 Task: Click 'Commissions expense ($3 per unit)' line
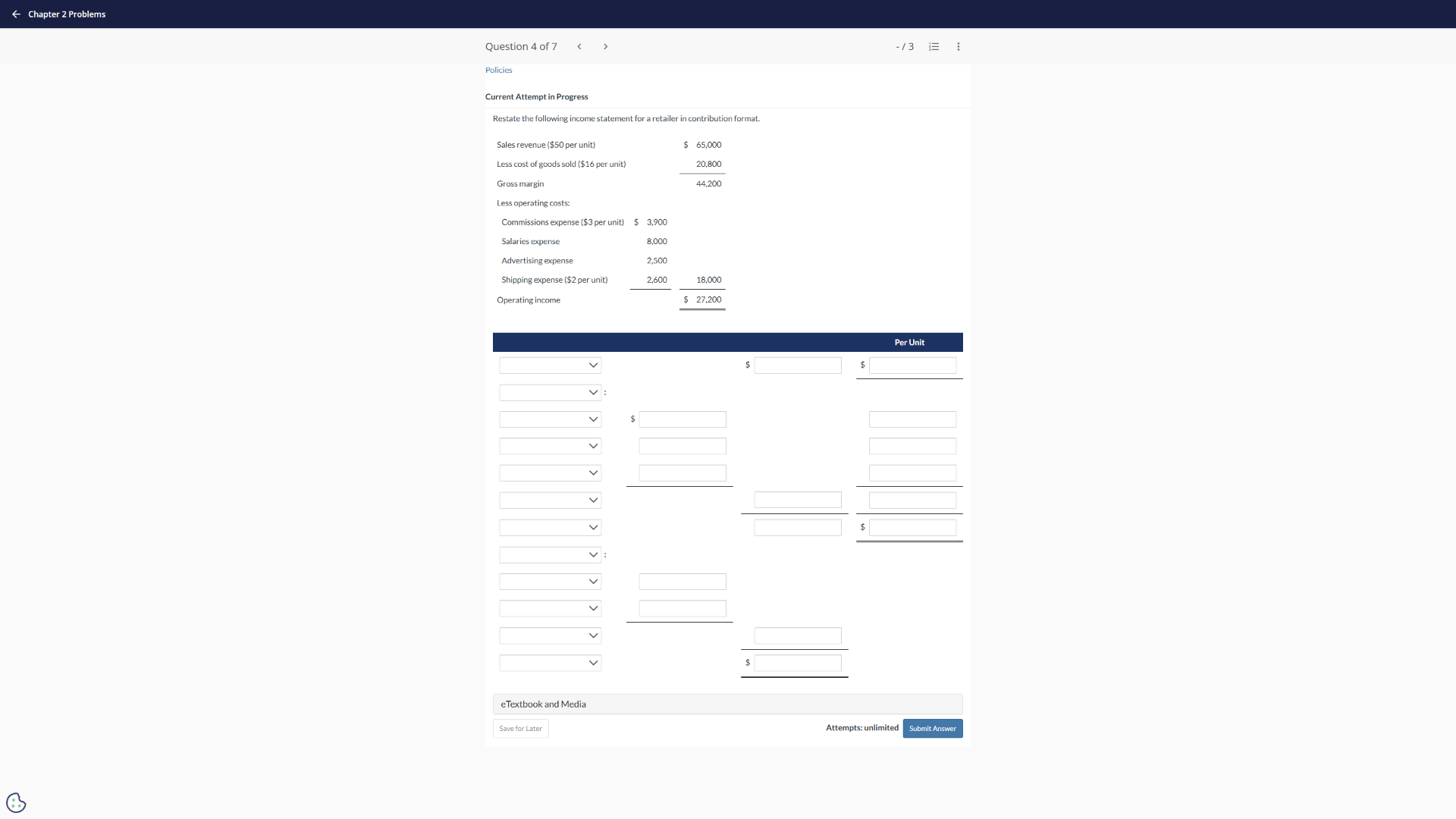(563, 223)
